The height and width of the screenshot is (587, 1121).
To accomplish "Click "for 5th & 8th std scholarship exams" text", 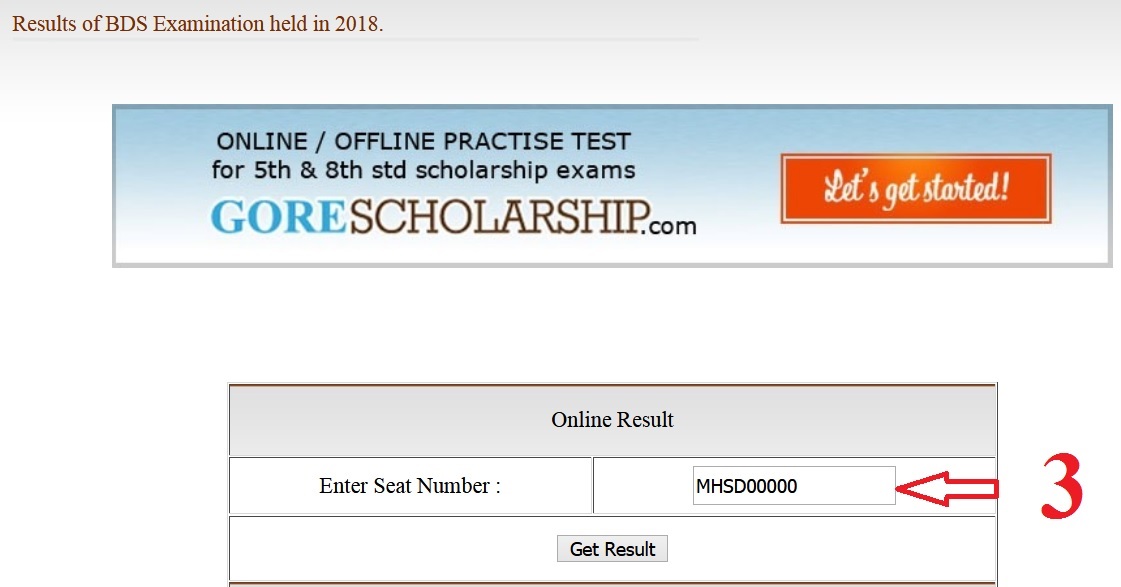I will (x=423, y=170).
